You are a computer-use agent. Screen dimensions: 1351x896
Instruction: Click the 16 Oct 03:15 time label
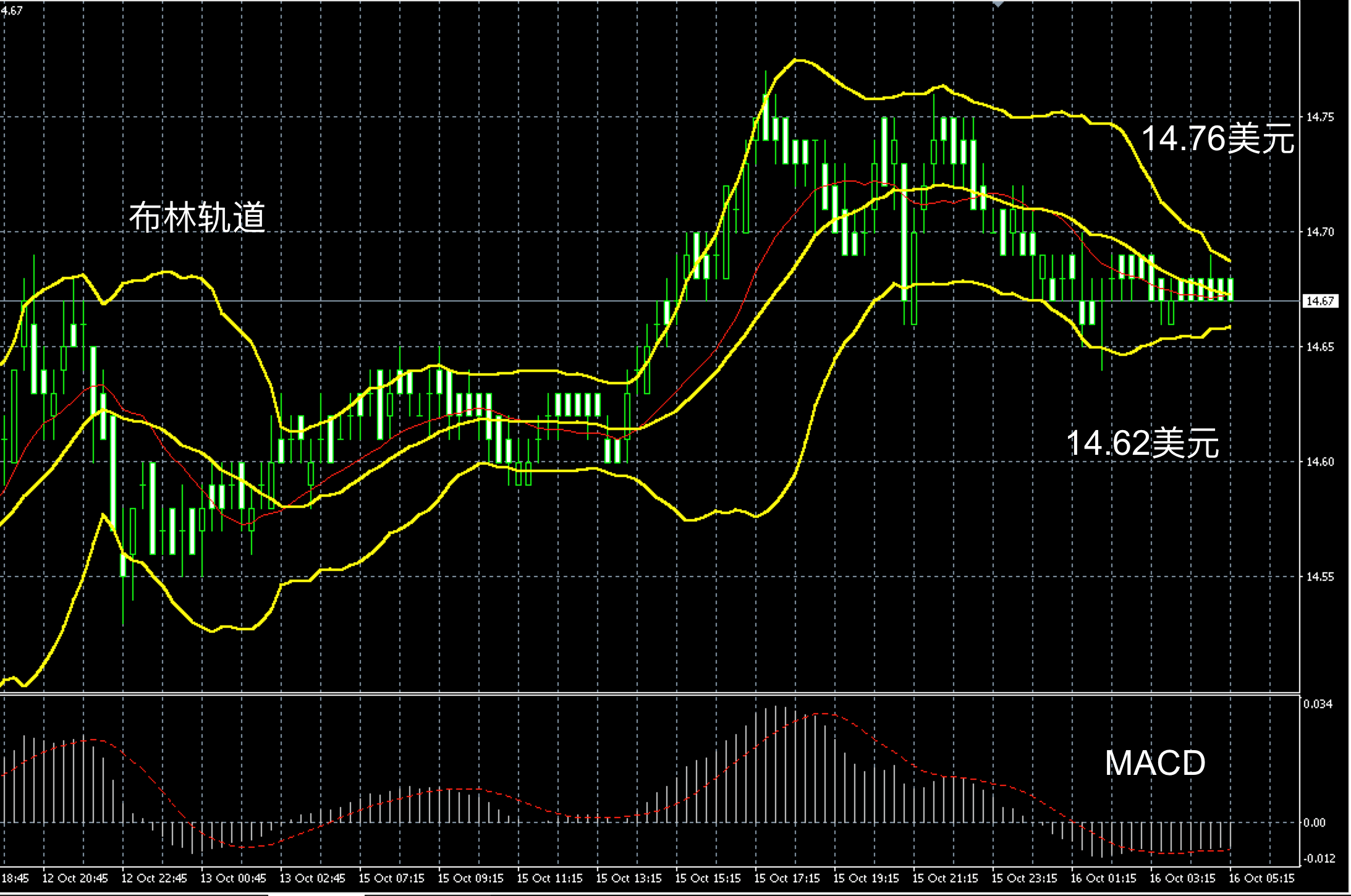(x=1182, y=878)
